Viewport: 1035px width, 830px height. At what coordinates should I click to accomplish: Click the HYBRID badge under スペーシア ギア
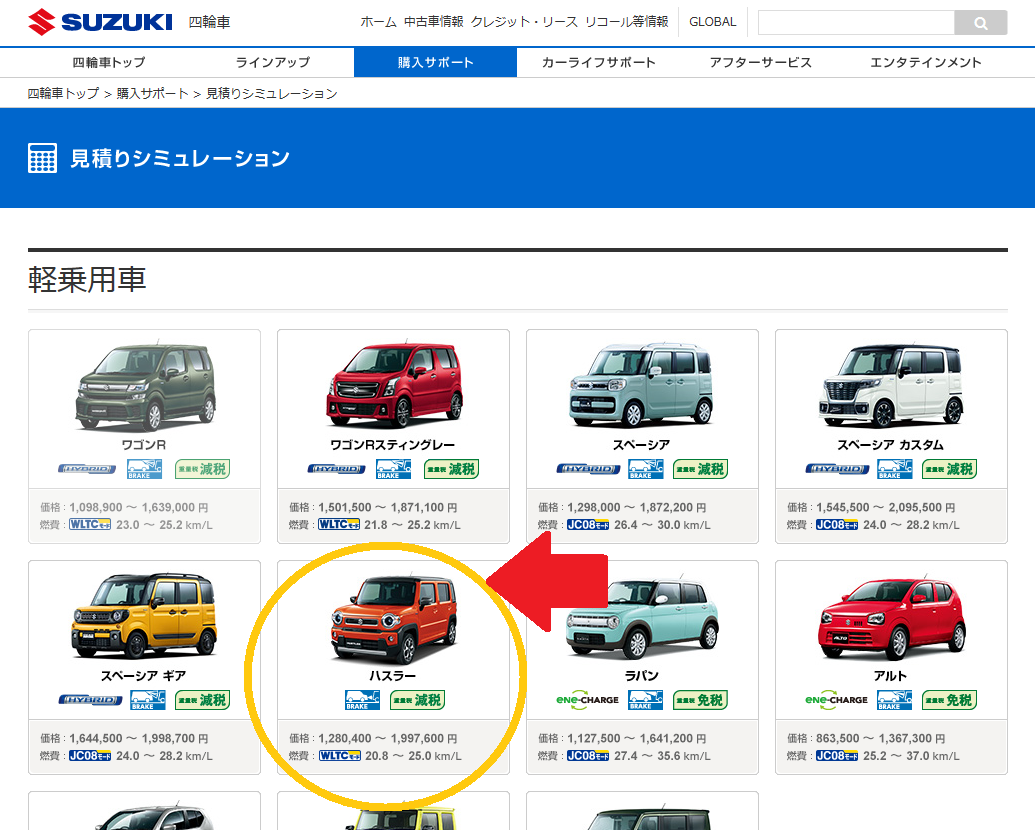pyautogui.click(x=90, y=700)
